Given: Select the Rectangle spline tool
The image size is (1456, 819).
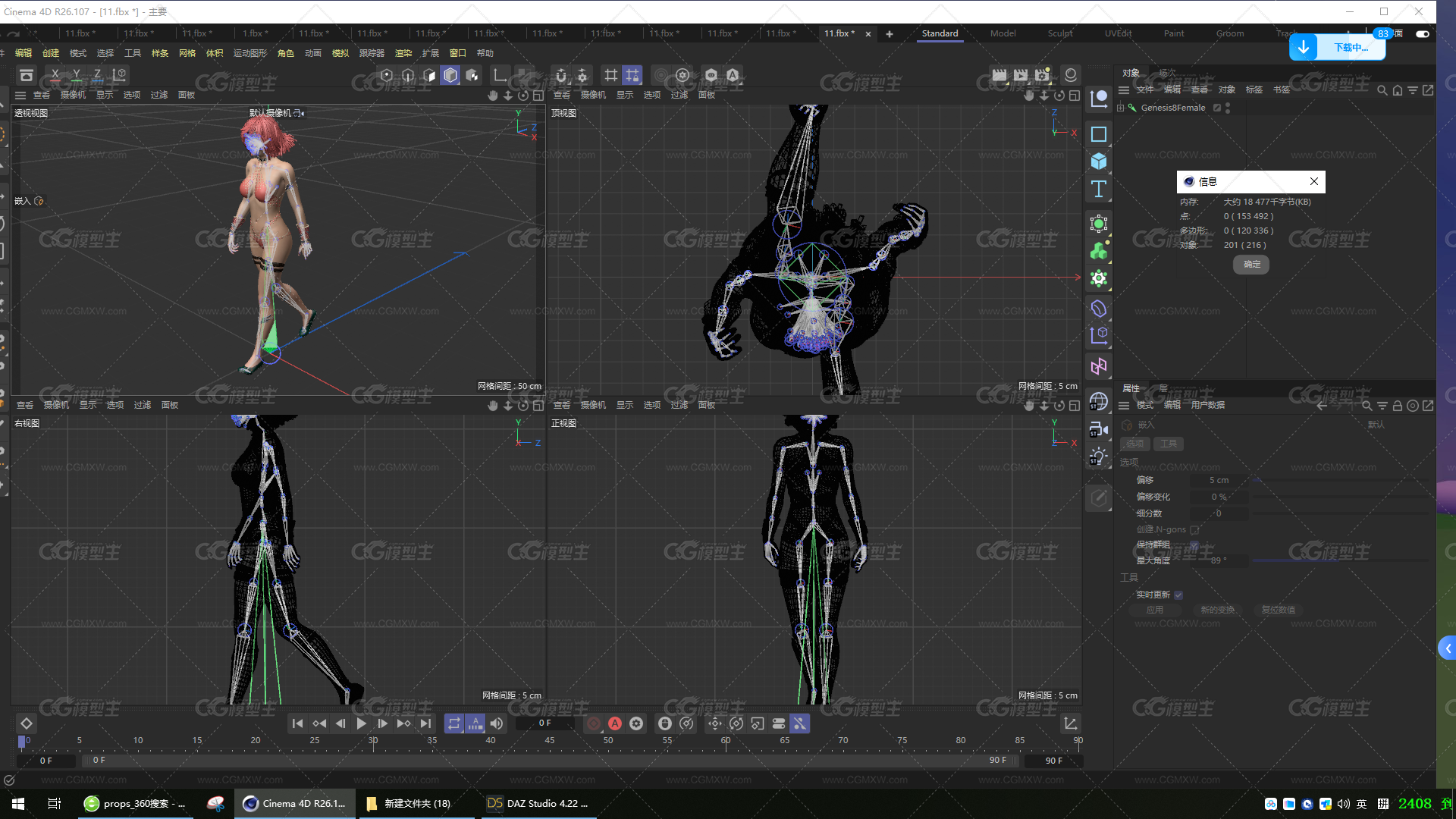Looking at the screenshot, I should (1099, 134).
